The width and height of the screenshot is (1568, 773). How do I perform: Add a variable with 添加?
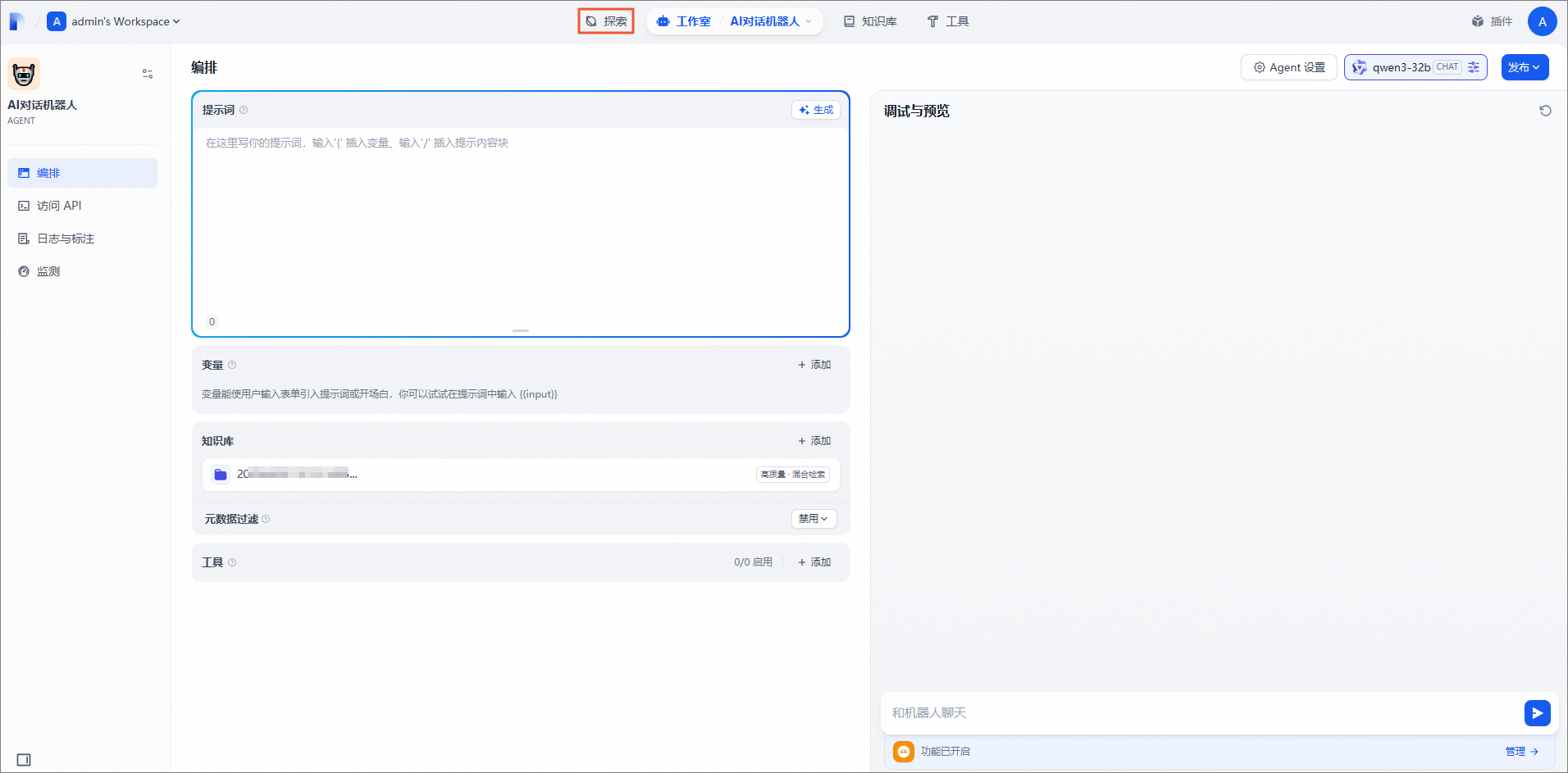814,365
